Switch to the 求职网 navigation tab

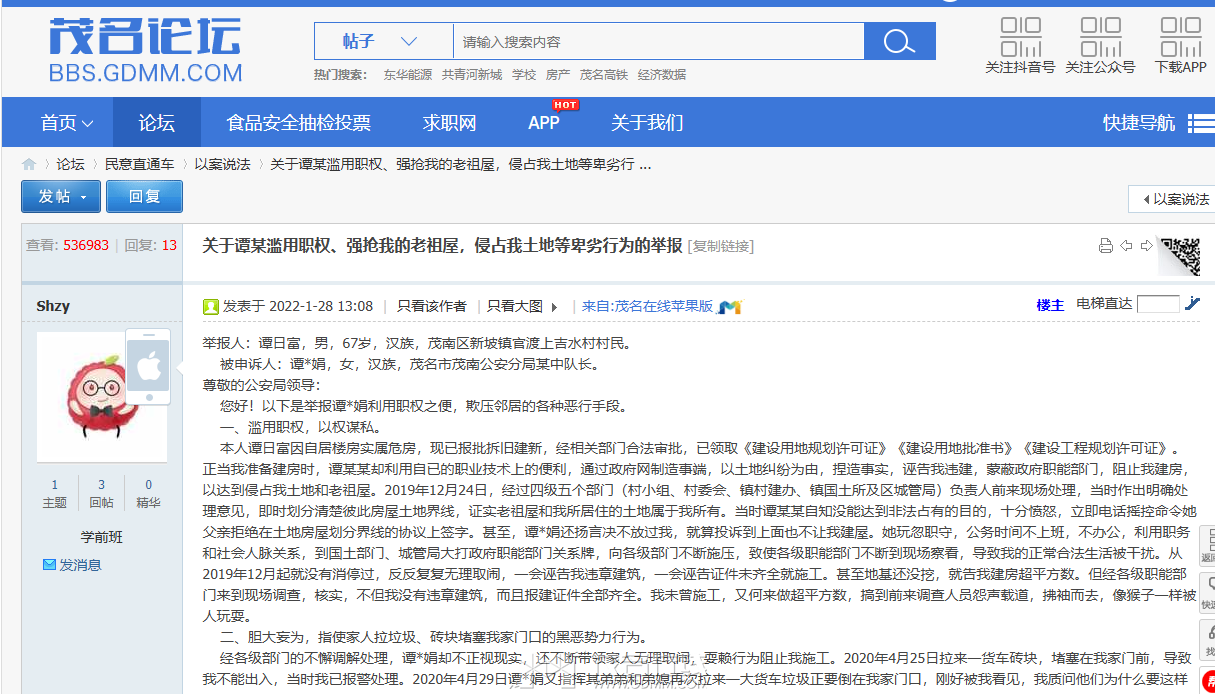[449, 123]
